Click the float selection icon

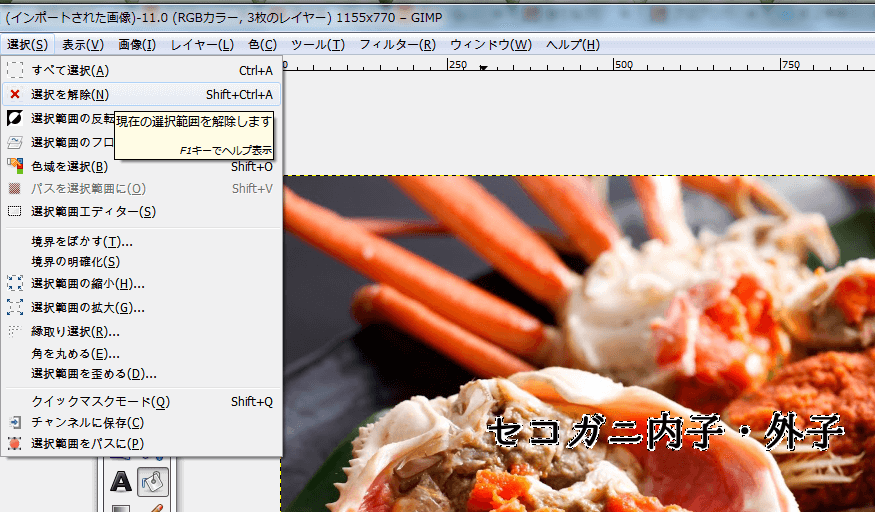[x=15, y=142]
